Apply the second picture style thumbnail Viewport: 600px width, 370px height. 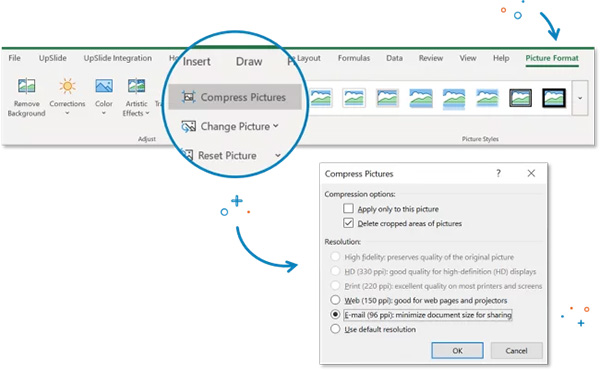pyautogui.click(x=354, y=98)
